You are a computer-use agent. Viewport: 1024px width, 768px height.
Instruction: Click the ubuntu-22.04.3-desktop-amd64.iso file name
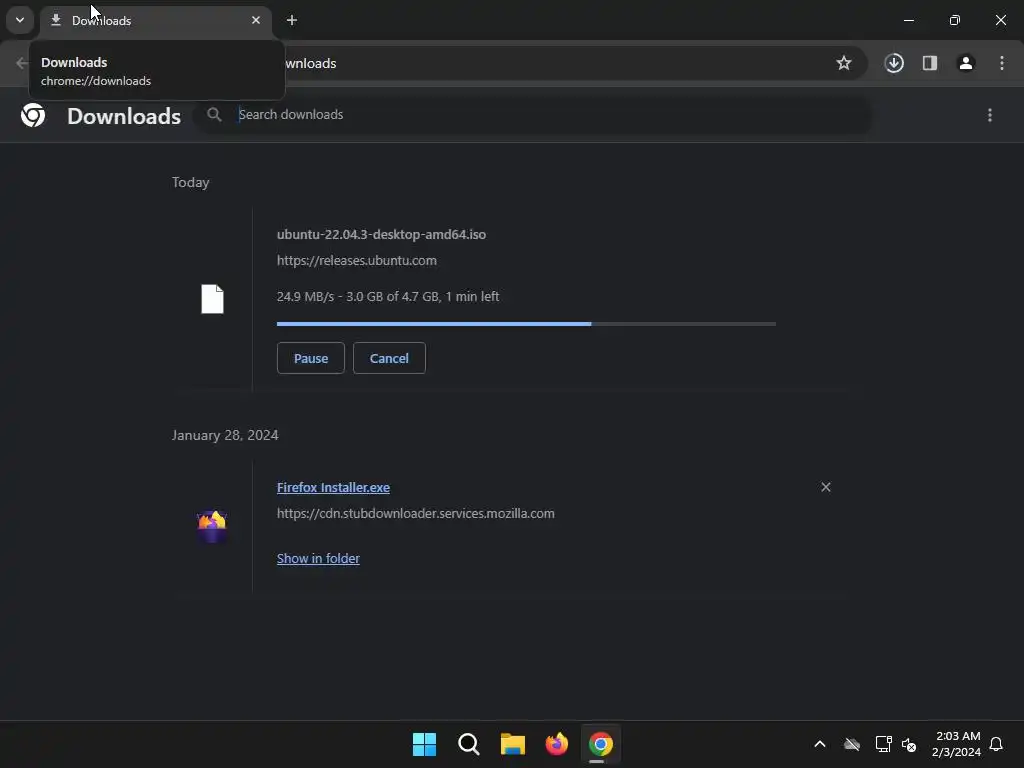(x=381, y=234)
